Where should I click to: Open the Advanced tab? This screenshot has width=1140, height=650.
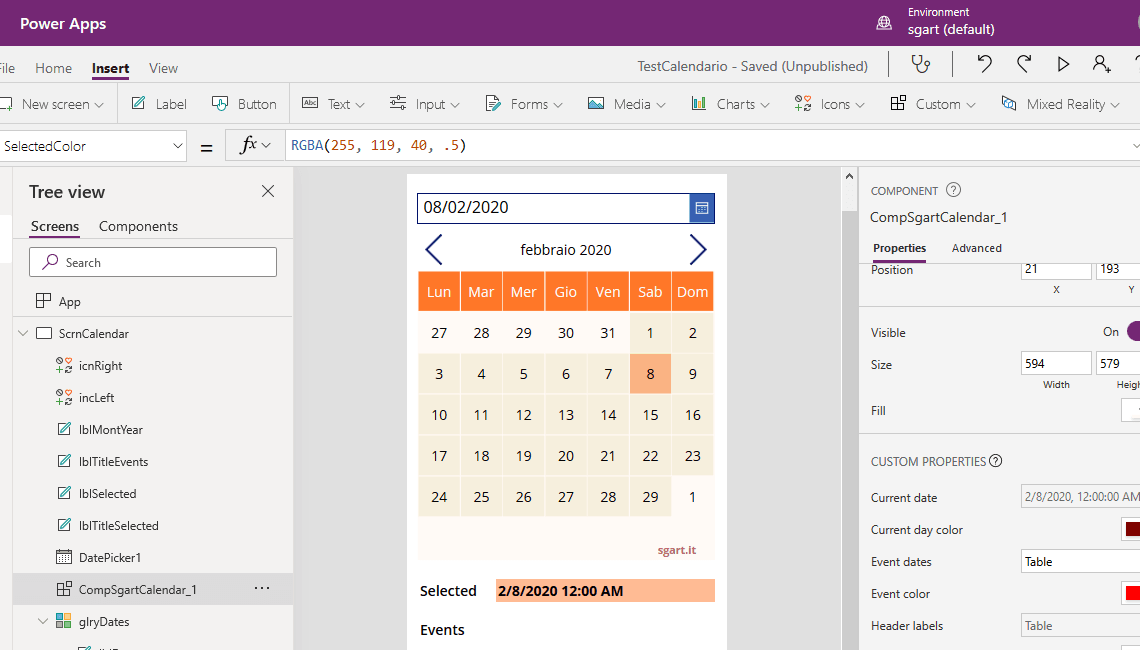click(x=976, y=248)
